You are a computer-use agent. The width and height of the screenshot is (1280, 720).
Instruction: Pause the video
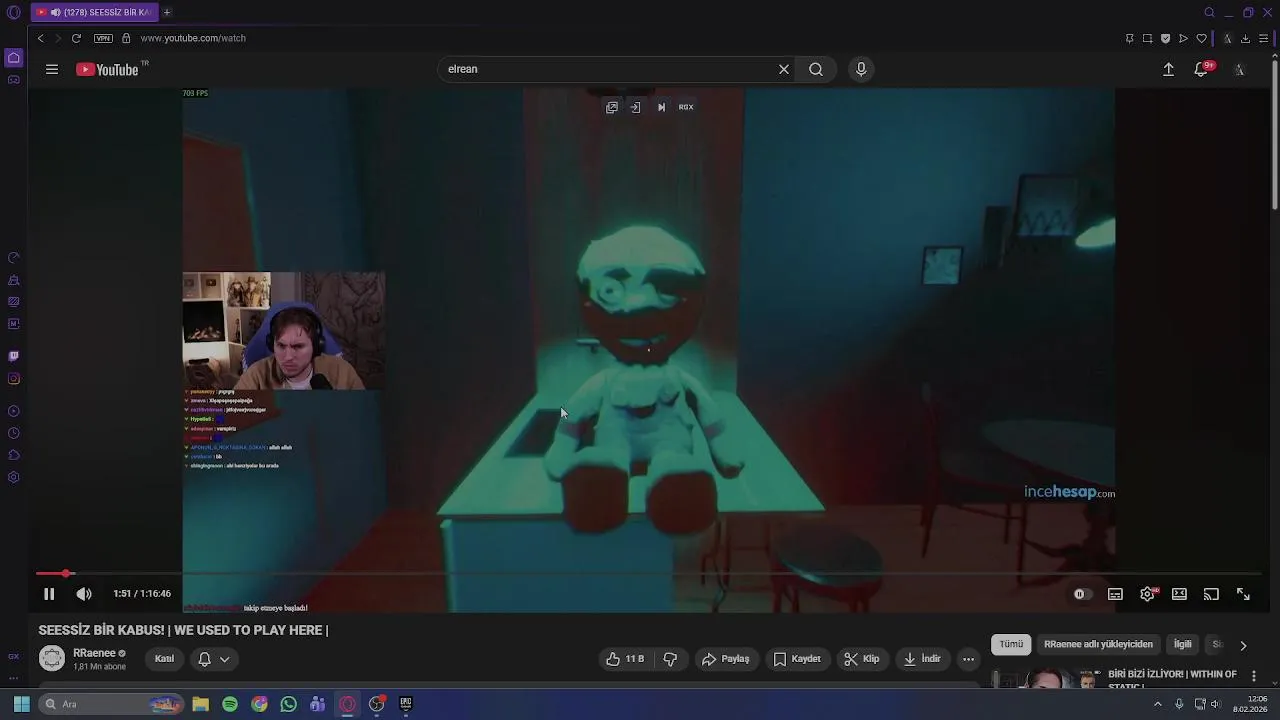(x=48, y=594)
